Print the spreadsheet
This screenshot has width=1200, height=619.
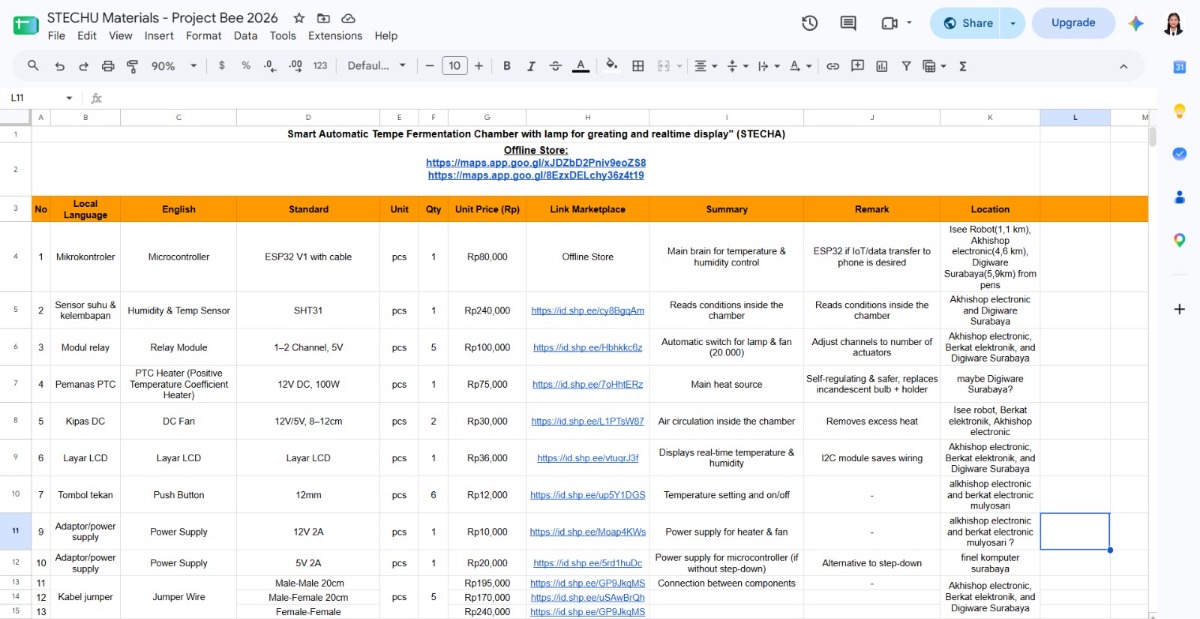click(x=108, y=66)
